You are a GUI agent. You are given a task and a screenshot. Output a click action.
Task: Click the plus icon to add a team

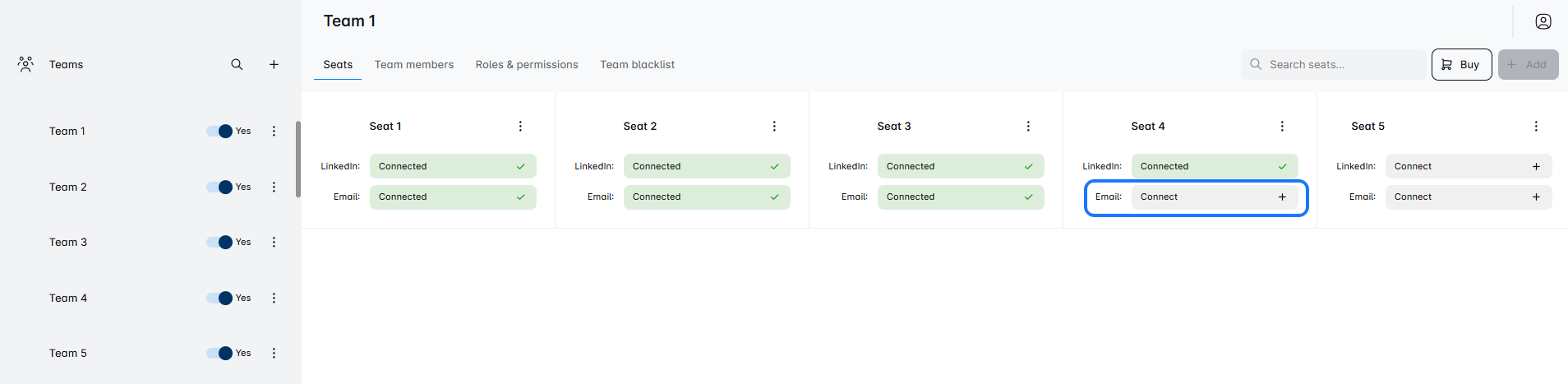274,64
